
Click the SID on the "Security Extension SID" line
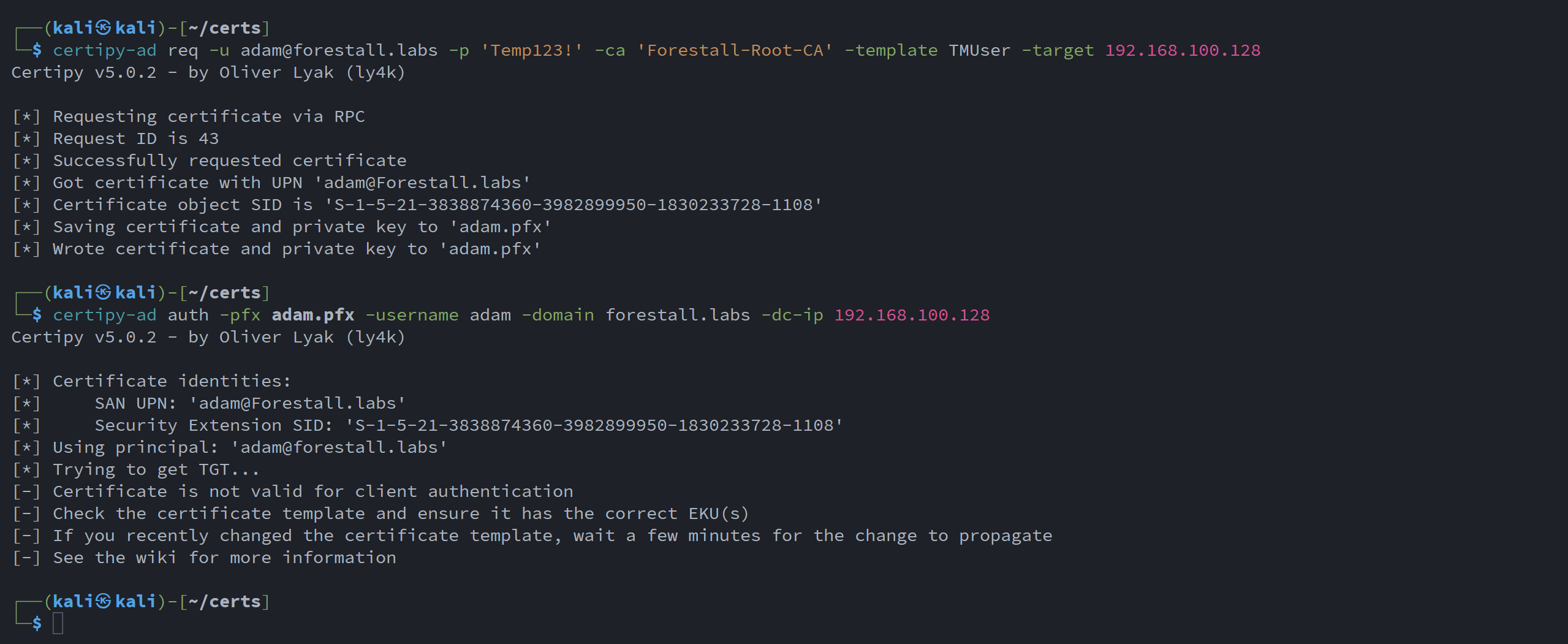pos(594,425)
